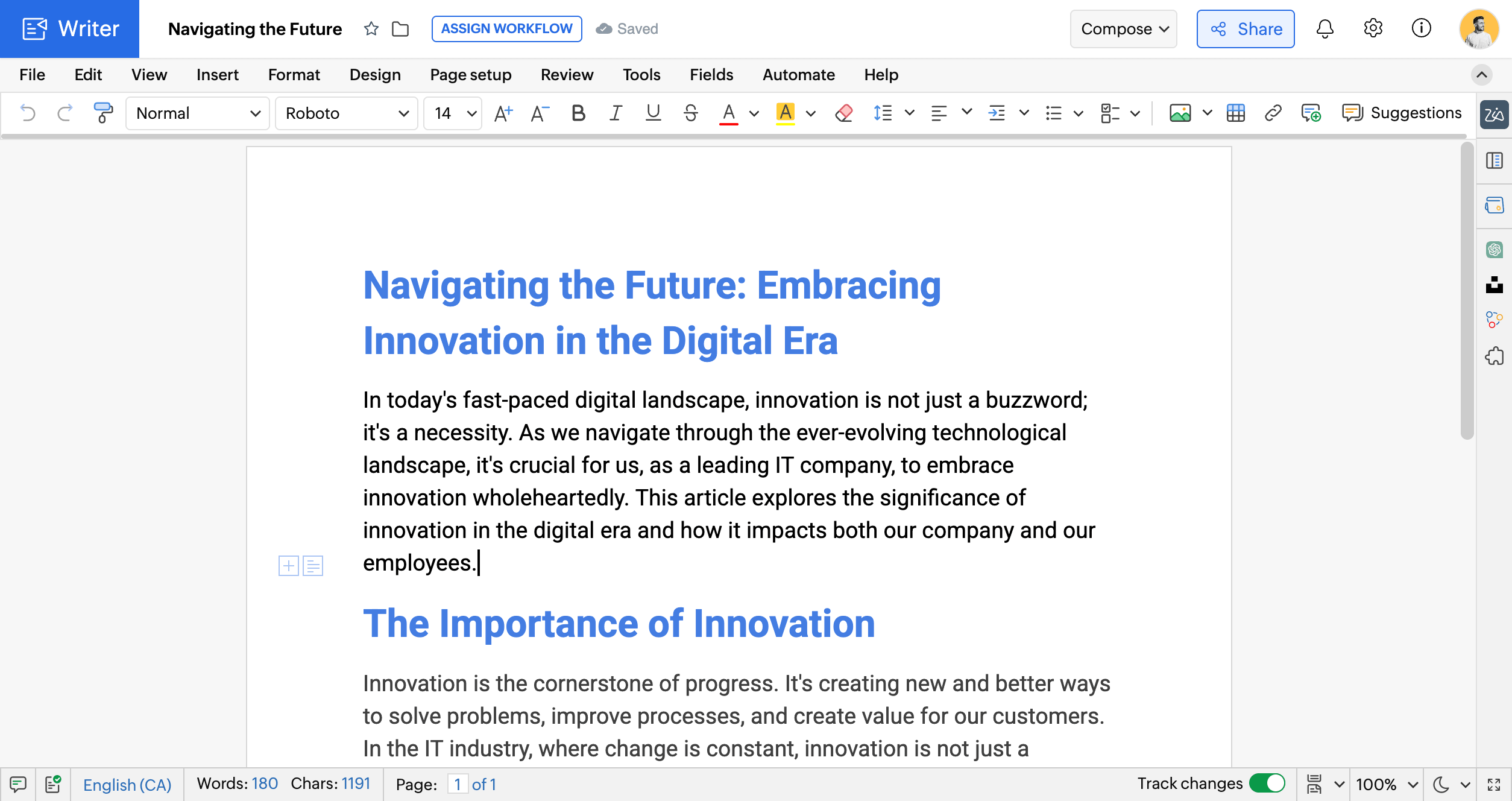The width and height of the screenshot is (1512, 801).
Task: Open the extensions puzzle icon
Action: click(x=1494, y=356)
